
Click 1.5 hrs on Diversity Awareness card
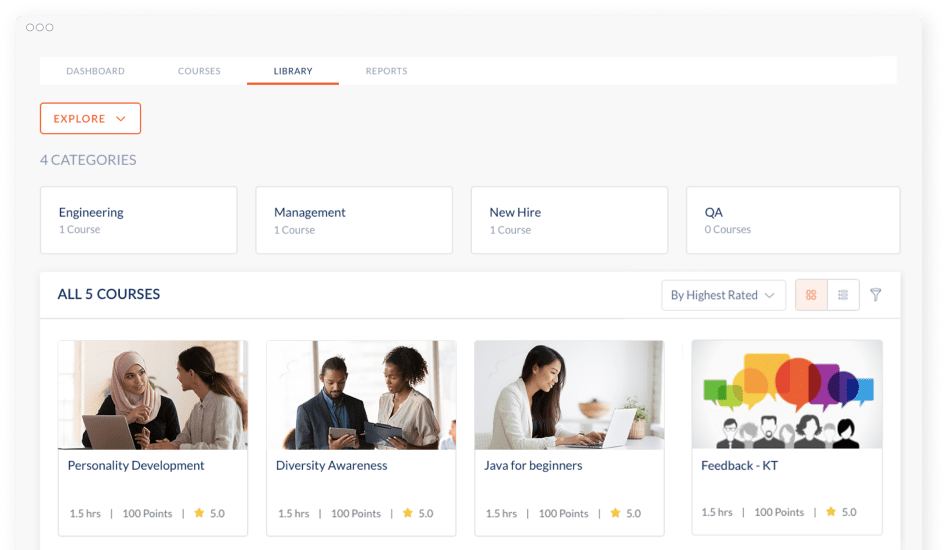click(293, 513)
